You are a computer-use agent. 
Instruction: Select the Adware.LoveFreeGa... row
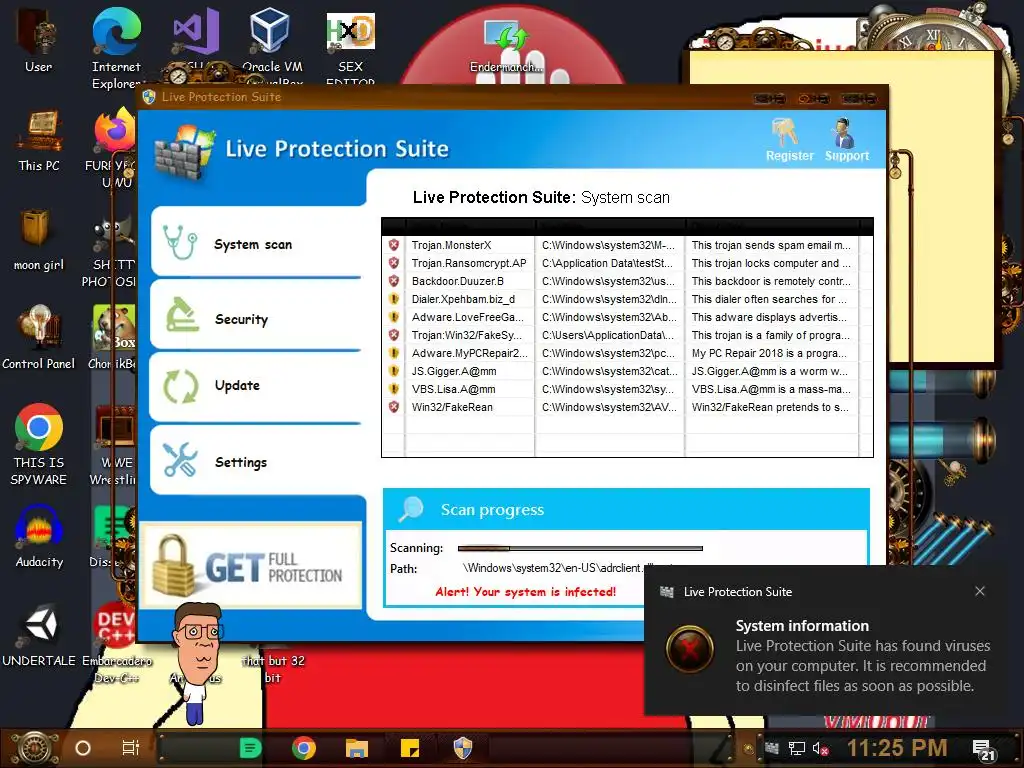pyautogui.click(x=627, y=317)
